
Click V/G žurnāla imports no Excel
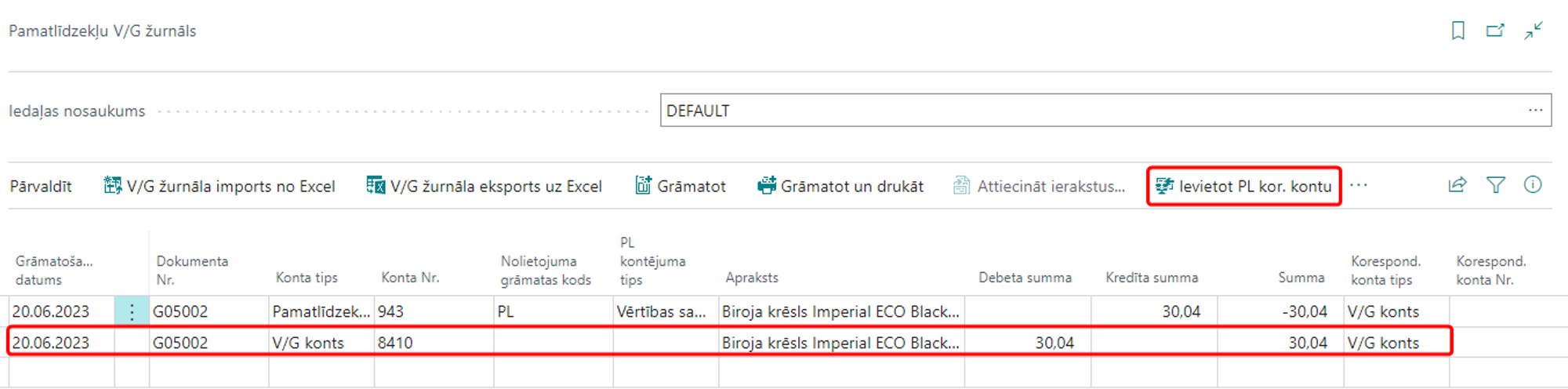[220, 187]
